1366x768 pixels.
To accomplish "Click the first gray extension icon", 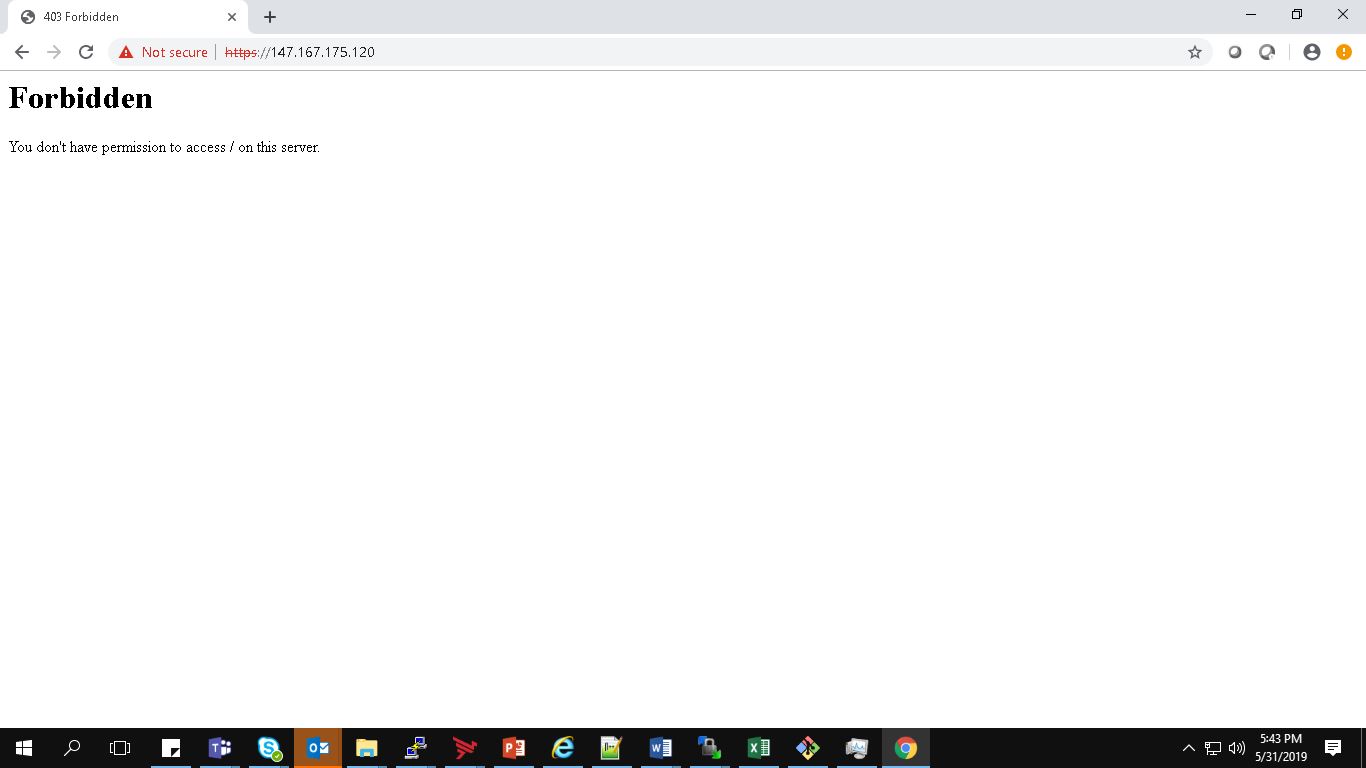I will pos(1235,52).
